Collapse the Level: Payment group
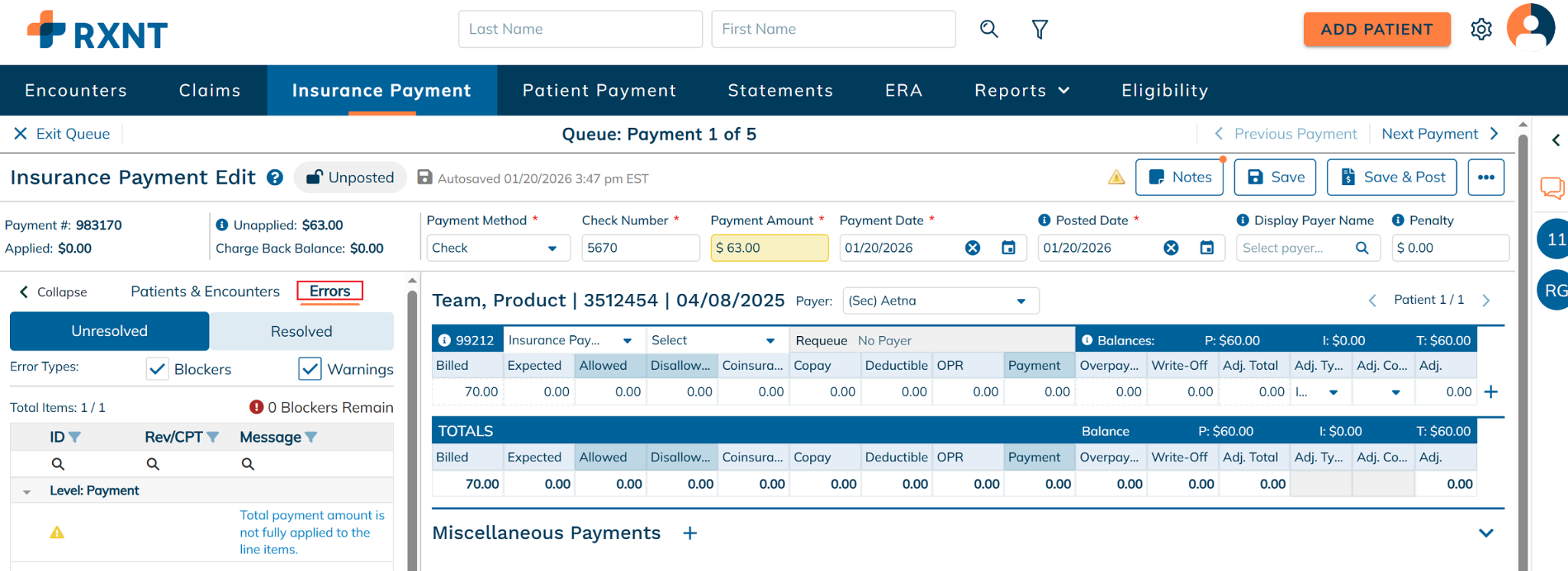The width and height of the screenshot is (1568, 571). 27,491
